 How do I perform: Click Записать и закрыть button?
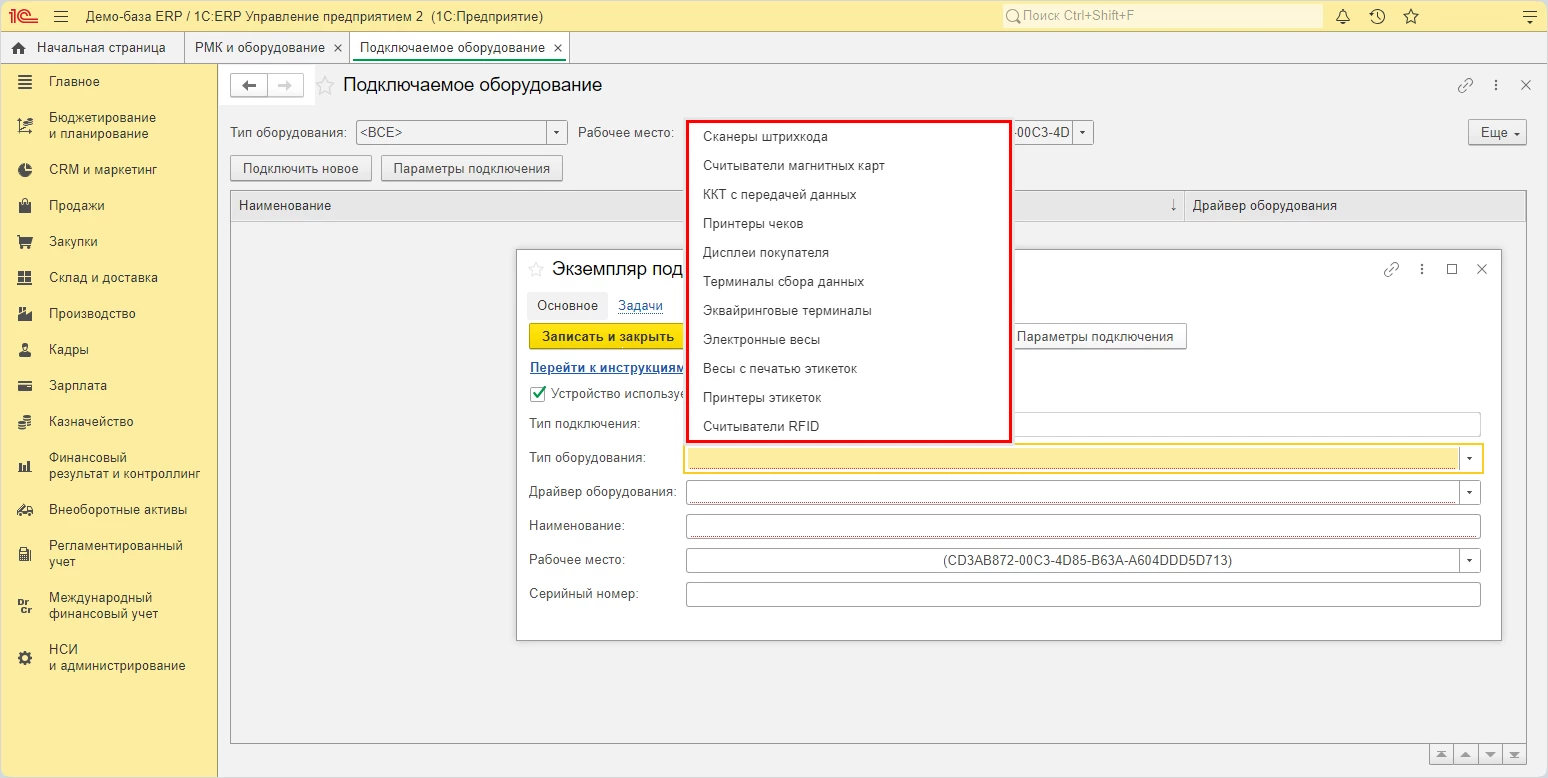point(607,336)
